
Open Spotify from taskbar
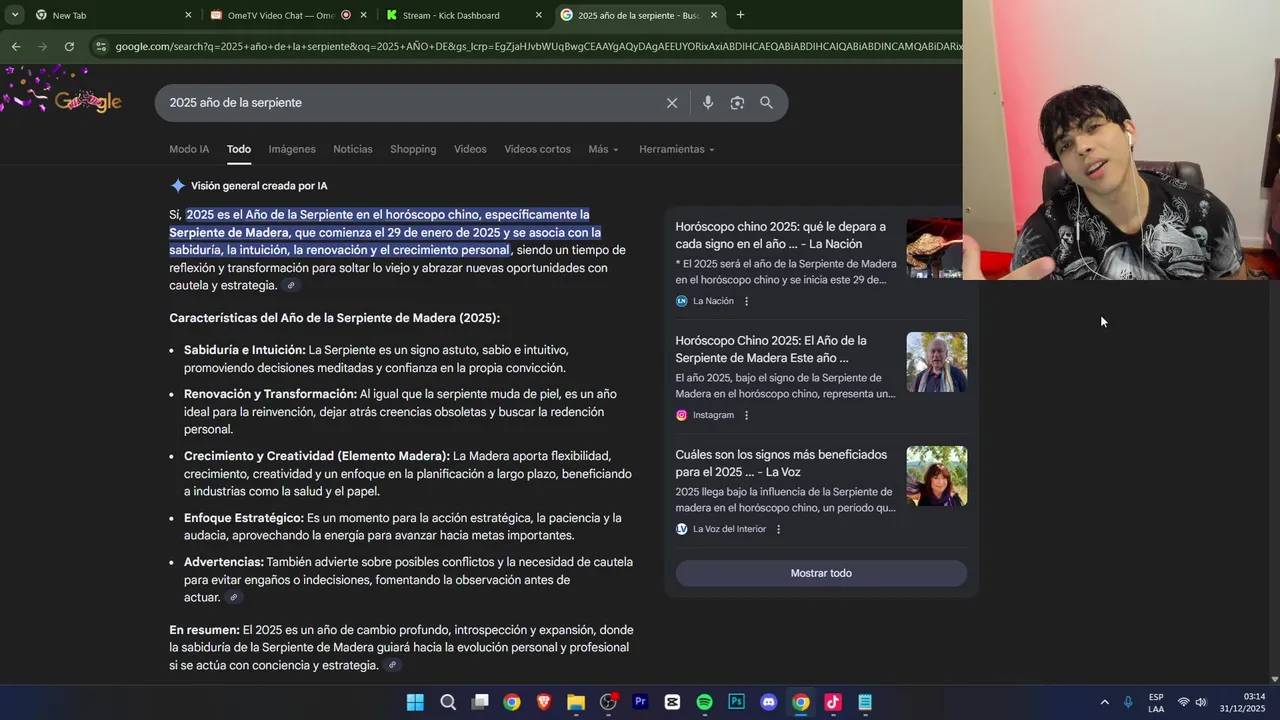point(704,702)
